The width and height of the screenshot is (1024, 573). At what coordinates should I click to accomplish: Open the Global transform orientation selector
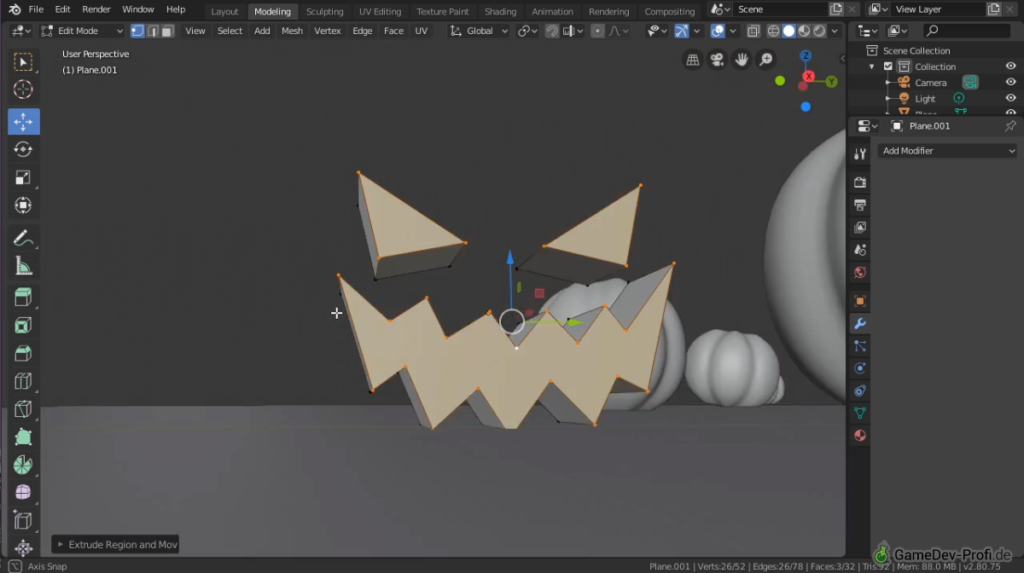(x=480, y=31)
